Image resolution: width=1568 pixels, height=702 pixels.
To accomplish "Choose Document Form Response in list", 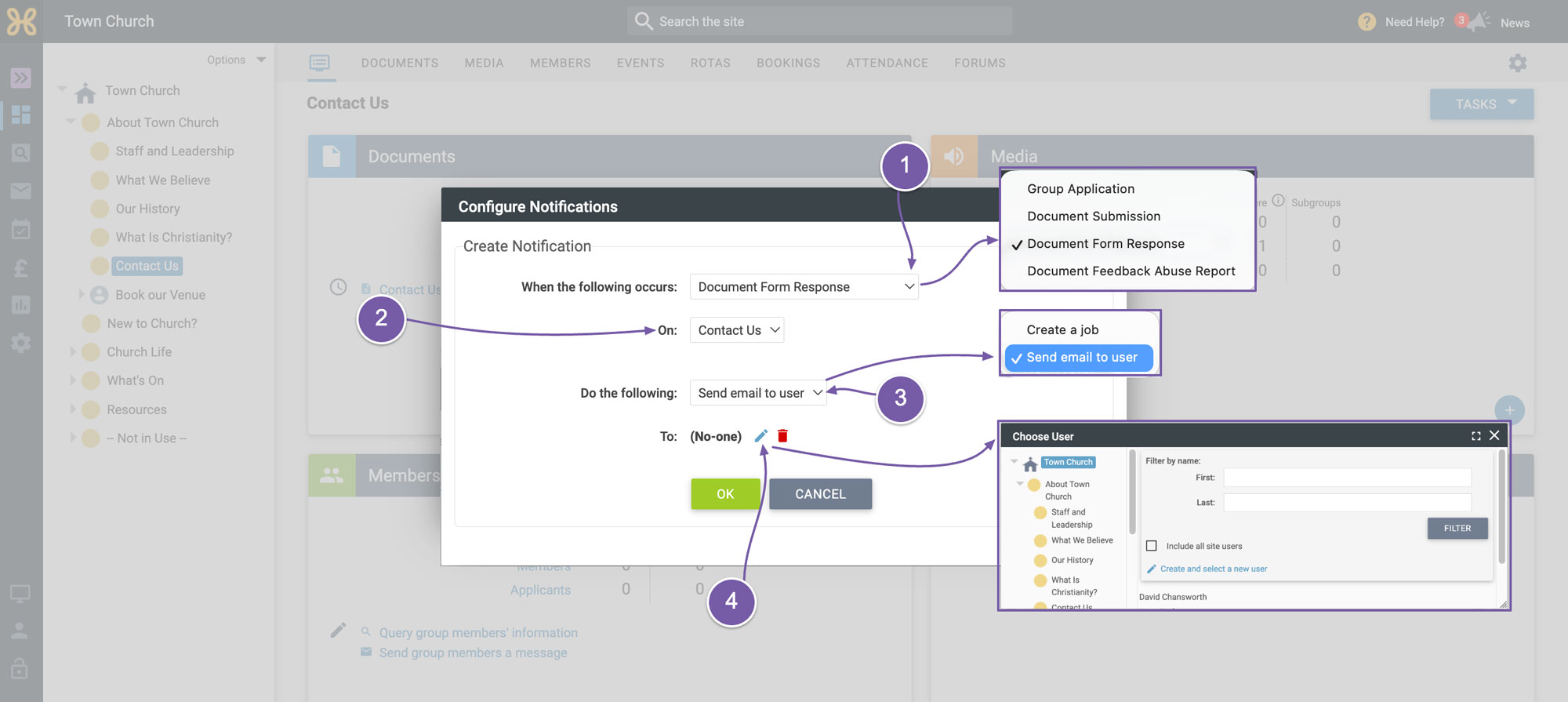I will [1105, 244].
